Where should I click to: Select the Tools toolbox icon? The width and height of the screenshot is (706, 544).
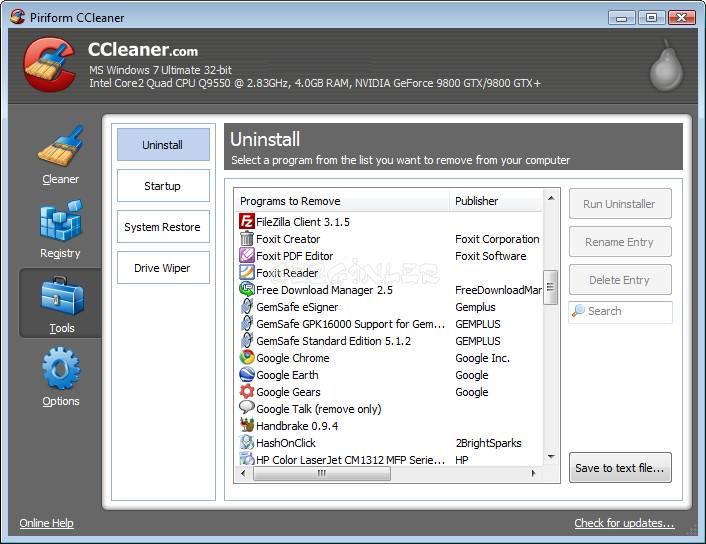pyautogui.click(x=62, y=295)
